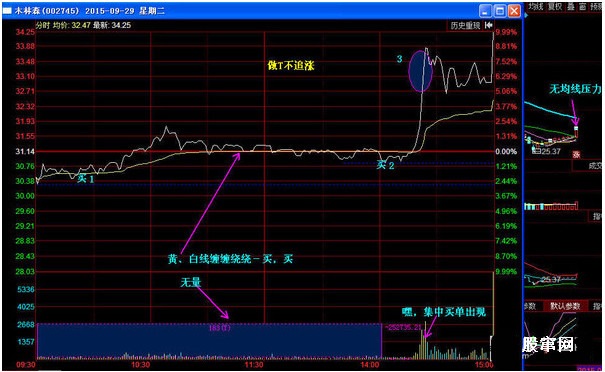Viewport: 605px width, 372px height.
Task: Maximize the 木林森 intraday chart window
Action: coord(500,11)
